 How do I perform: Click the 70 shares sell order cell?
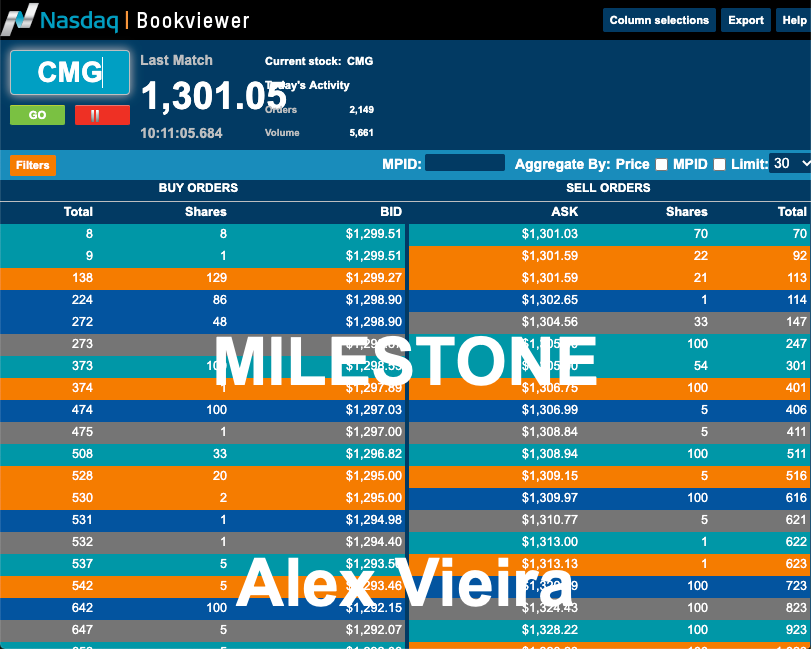click(701, 234)
